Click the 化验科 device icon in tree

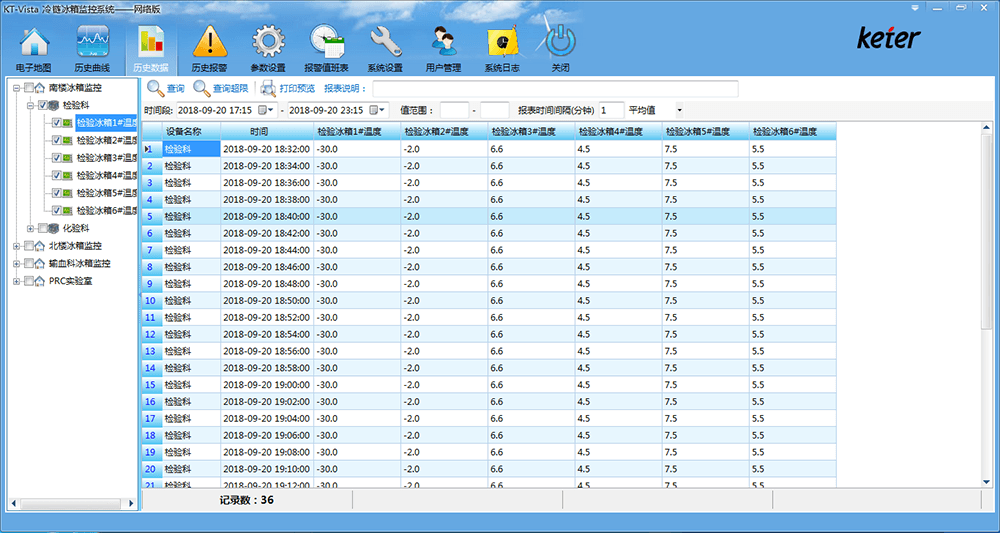[x=54, y=228]
